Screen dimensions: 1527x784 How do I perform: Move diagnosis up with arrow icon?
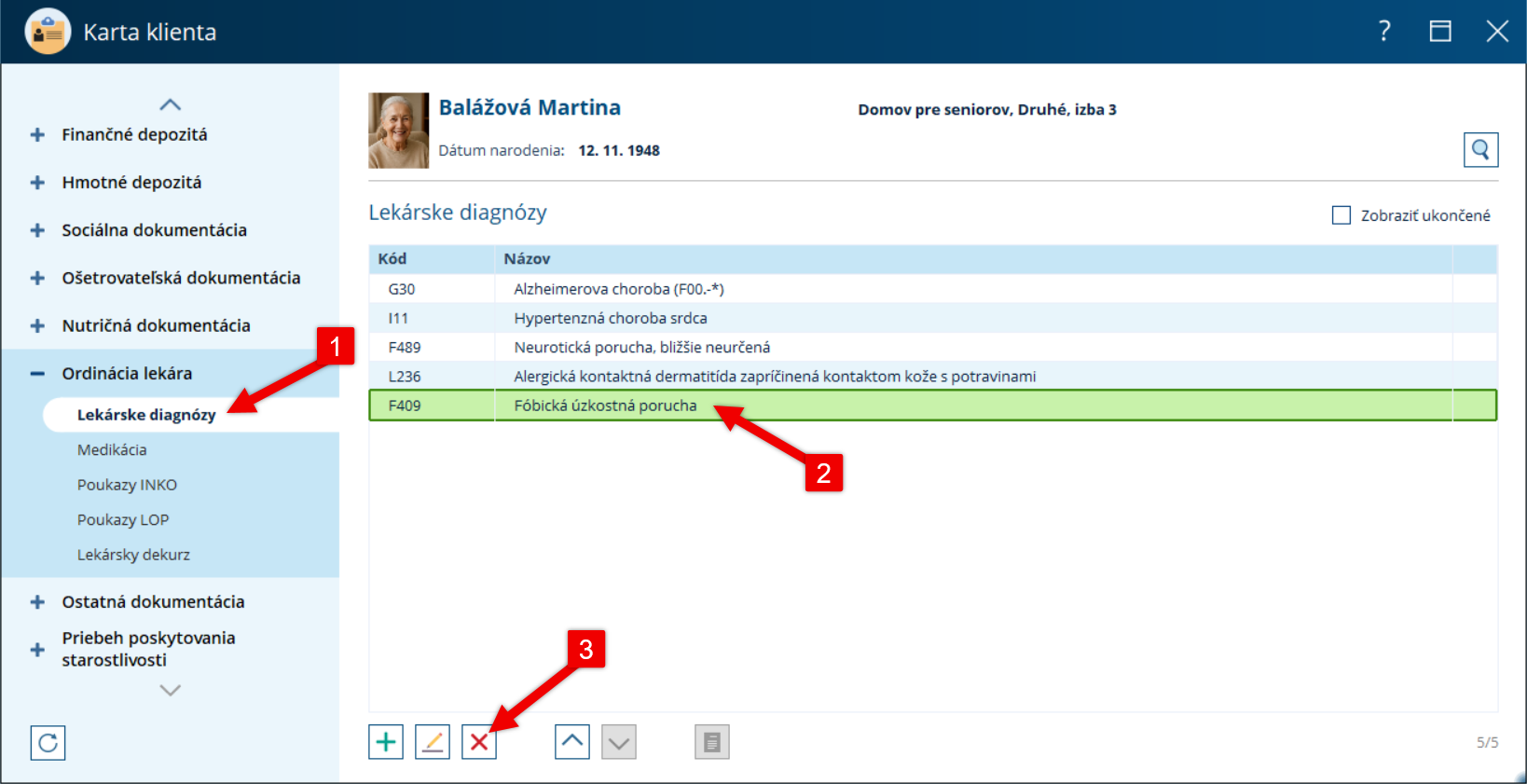tap(572, 742)
